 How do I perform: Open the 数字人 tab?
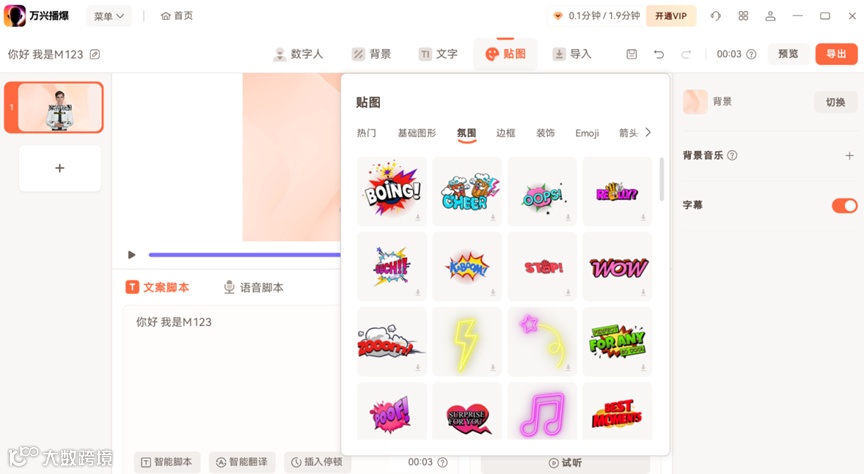click(298, 54)
